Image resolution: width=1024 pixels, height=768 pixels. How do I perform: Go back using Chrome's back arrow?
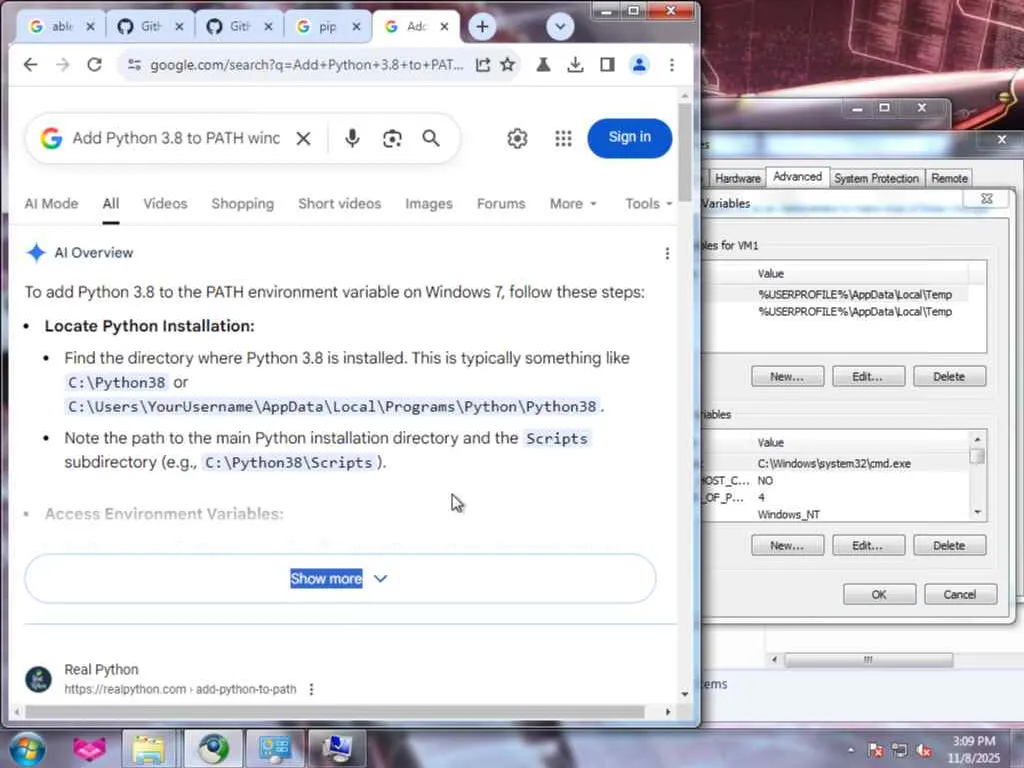tap(31, 65)
